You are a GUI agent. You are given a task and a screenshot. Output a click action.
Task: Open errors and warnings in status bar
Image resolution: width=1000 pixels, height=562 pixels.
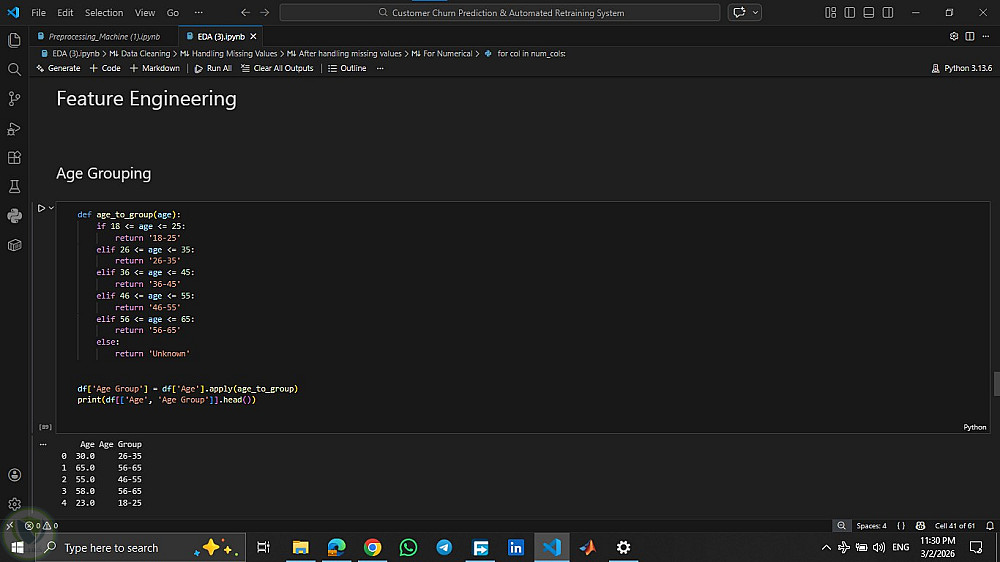41,526
